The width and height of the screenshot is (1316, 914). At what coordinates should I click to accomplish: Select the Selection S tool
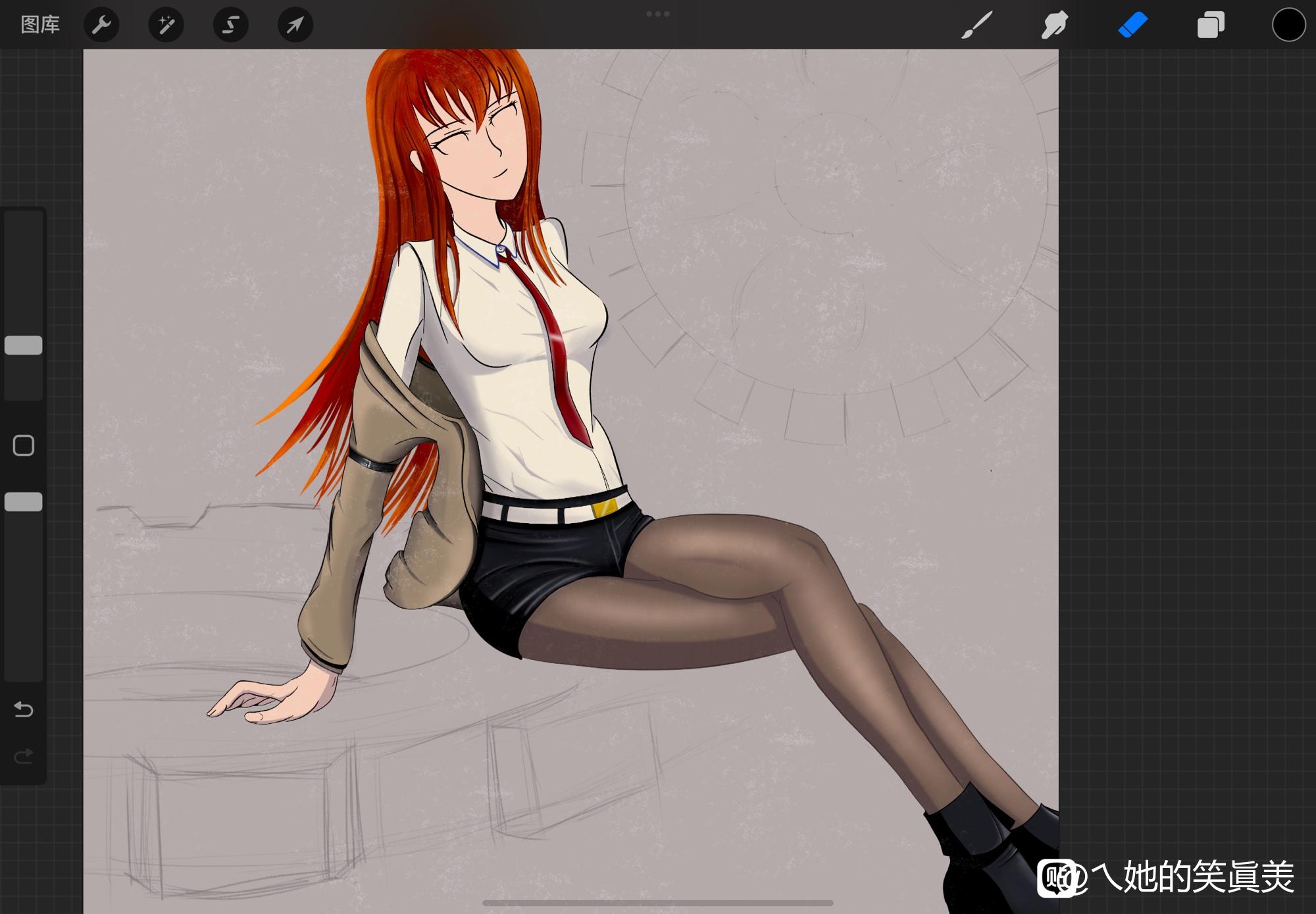point(230,25)
